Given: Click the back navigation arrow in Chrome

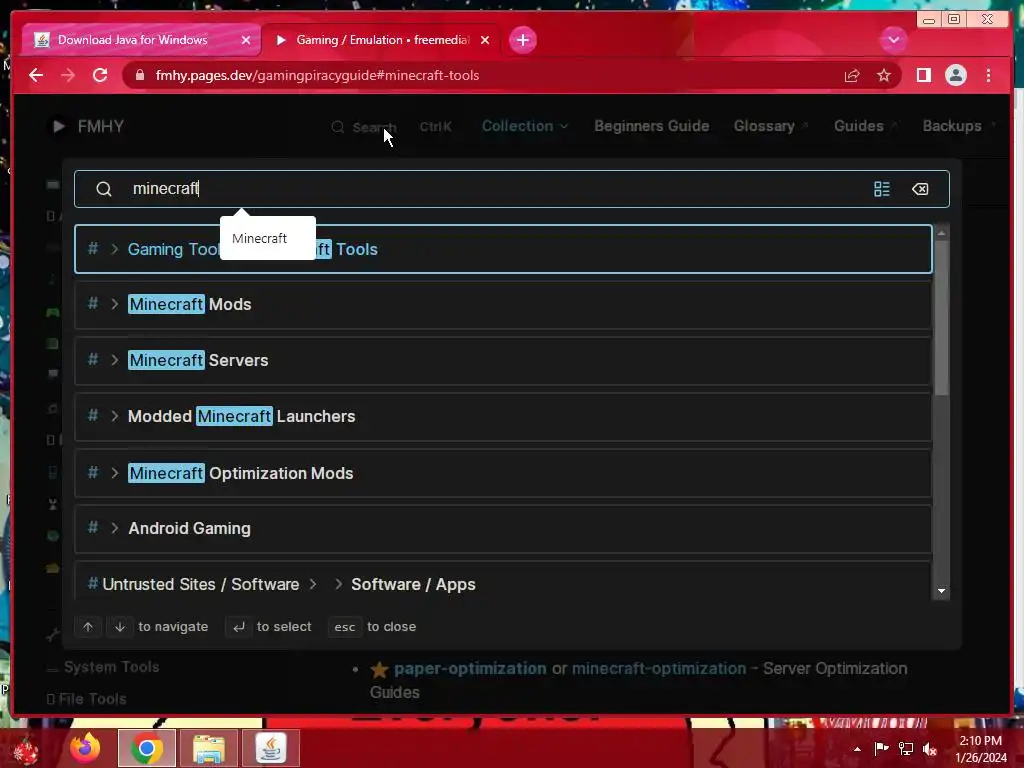Looking at the screenshot, I should pos(36,75).
